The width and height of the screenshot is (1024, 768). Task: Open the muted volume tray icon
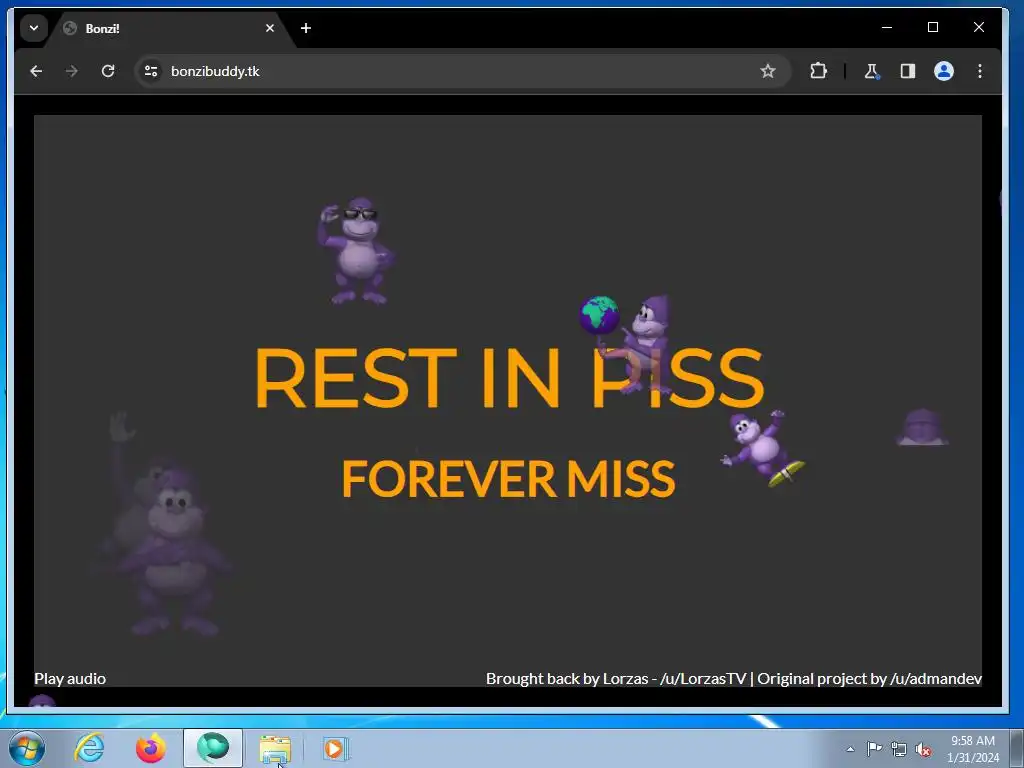[923, 749]
